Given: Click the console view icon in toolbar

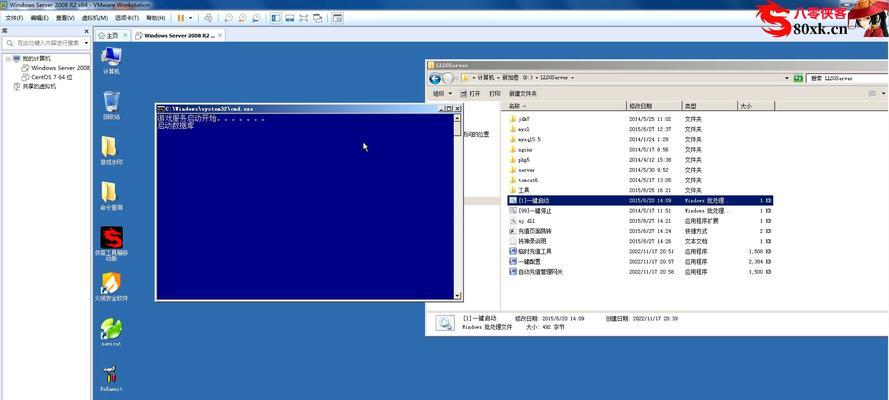Looking at the screenshot, I should (x=337, y=18).
